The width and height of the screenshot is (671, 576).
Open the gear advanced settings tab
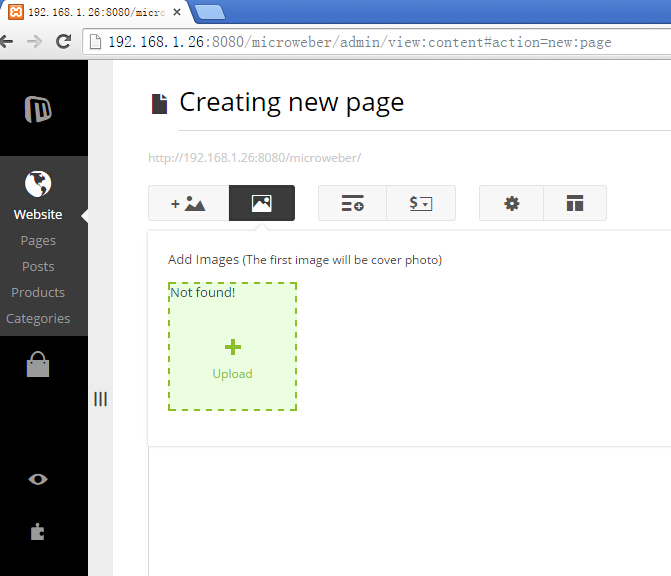point(511,203)
